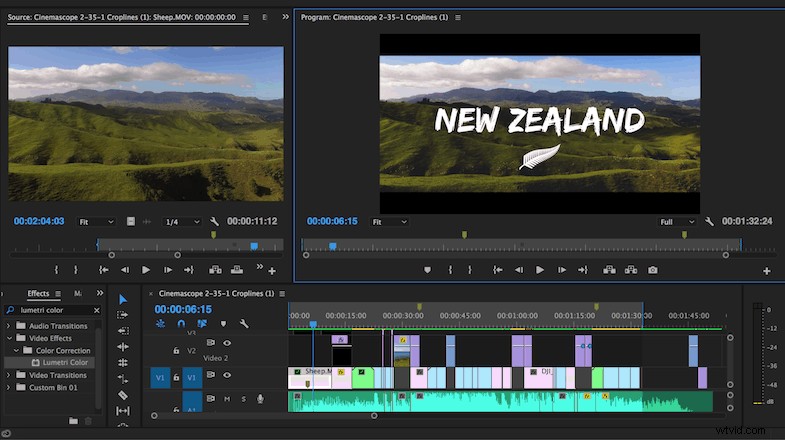Toggle V2 track output eye
The image size is (785, 440).
[227, 343]
